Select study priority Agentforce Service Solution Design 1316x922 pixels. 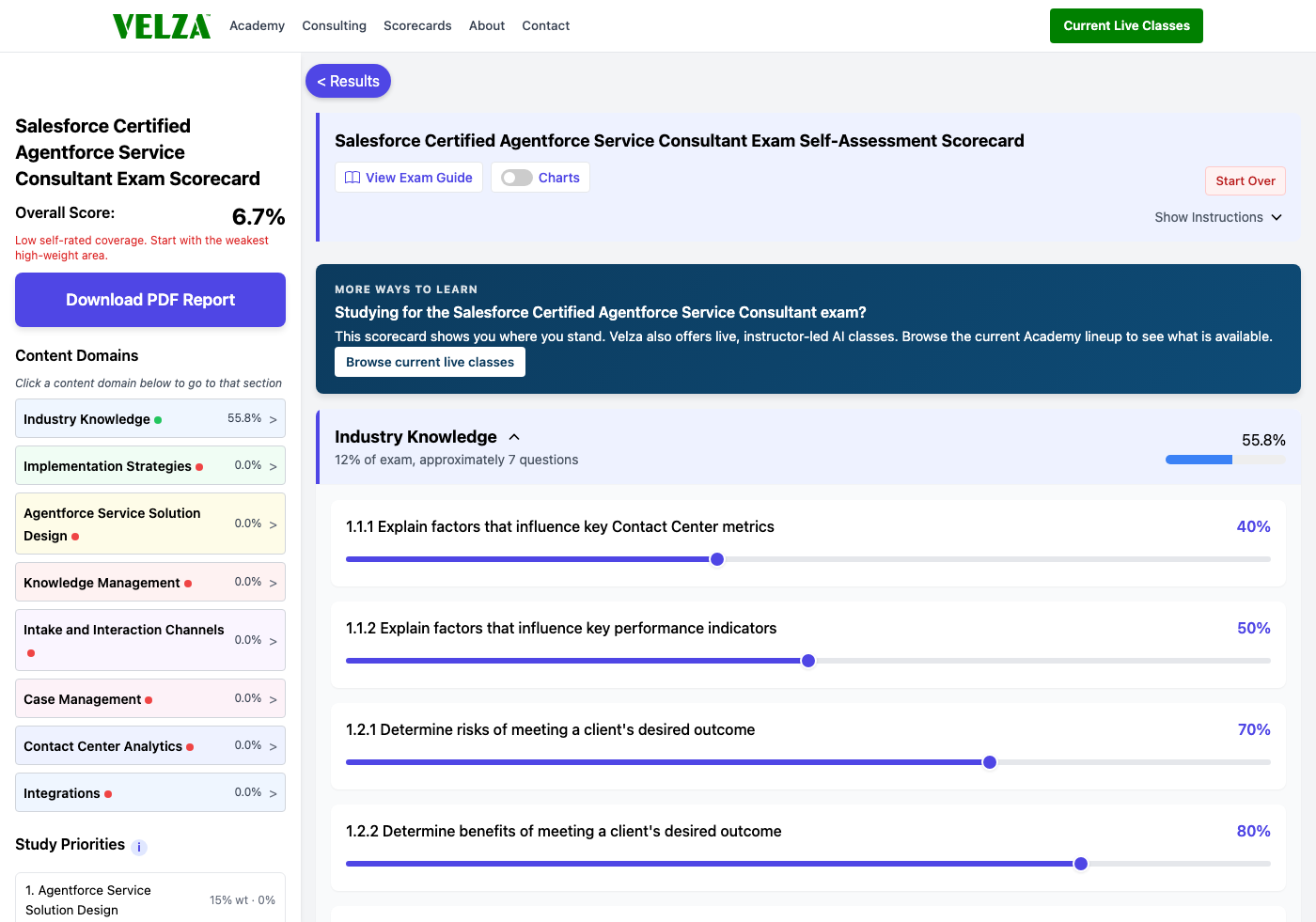[150, 900]
